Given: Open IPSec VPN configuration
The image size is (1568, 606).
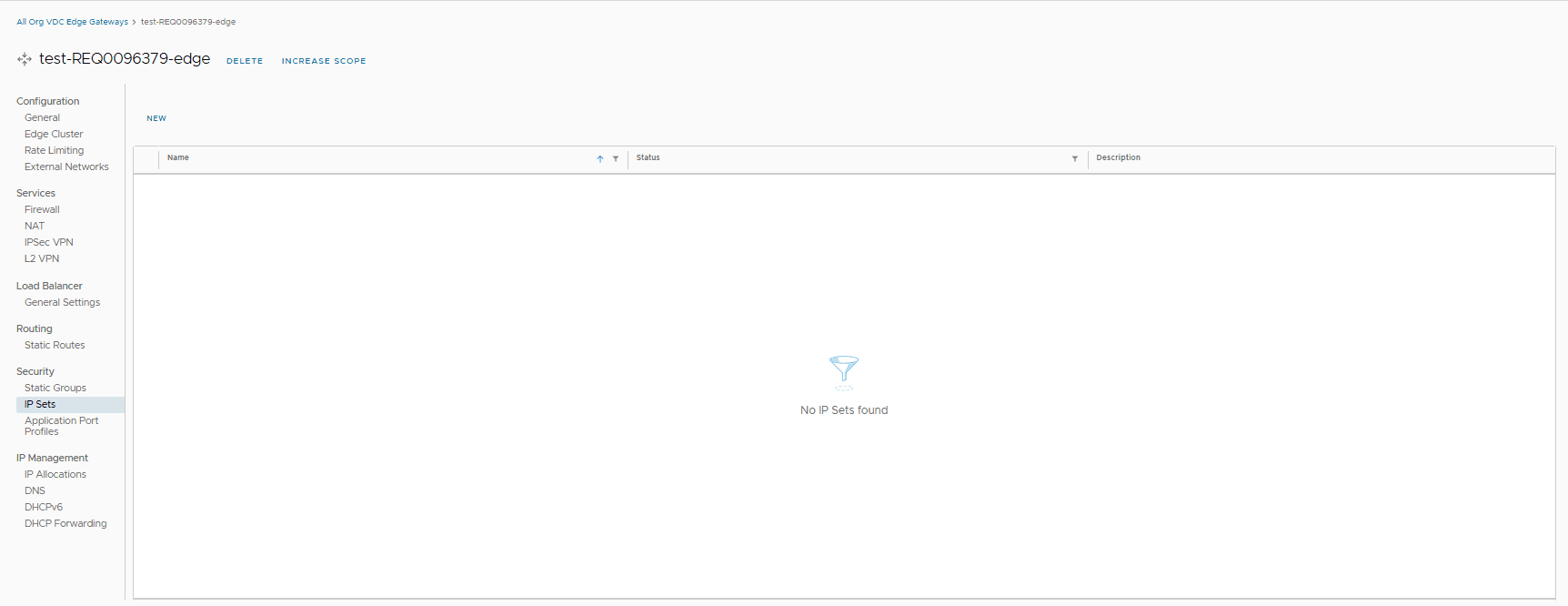Looking at the screenshot, I should (x=49, y=242).
